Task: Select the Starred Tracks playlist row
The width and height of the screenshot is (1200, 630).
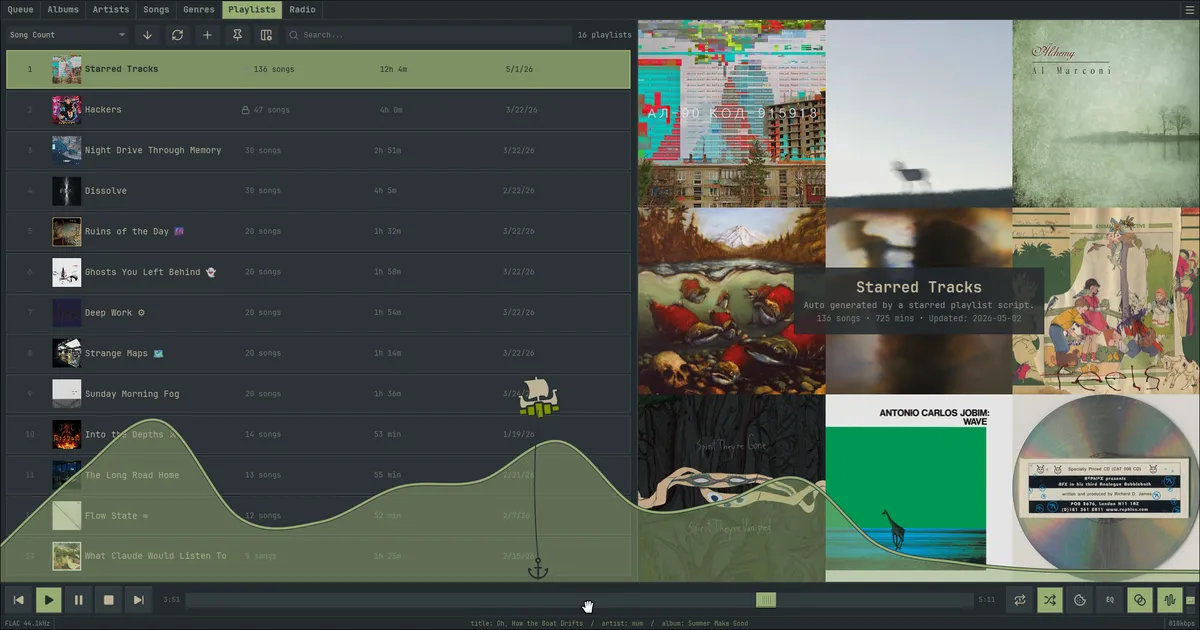Action: pos(318,69)
